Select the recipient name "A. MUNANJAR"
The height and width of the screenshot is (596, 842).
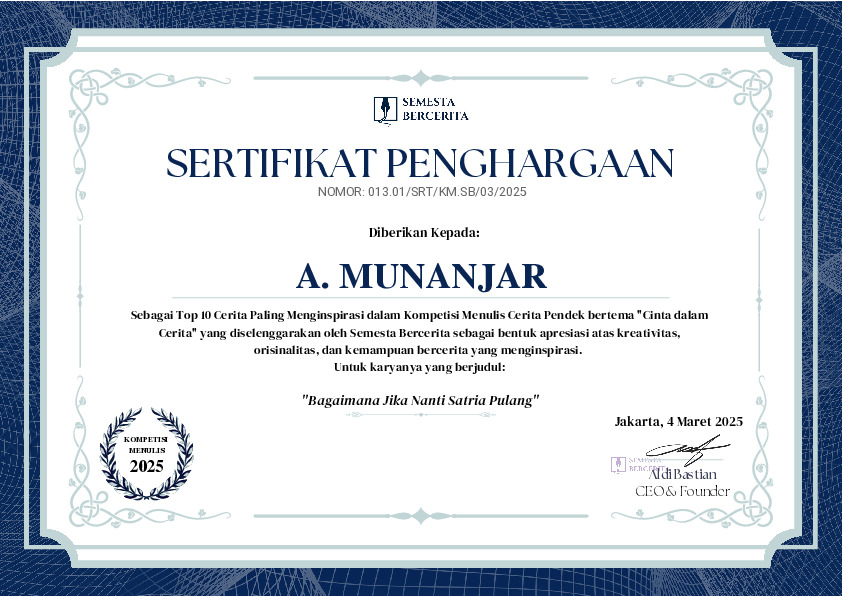pyautogui.click(x=422, y=276)
